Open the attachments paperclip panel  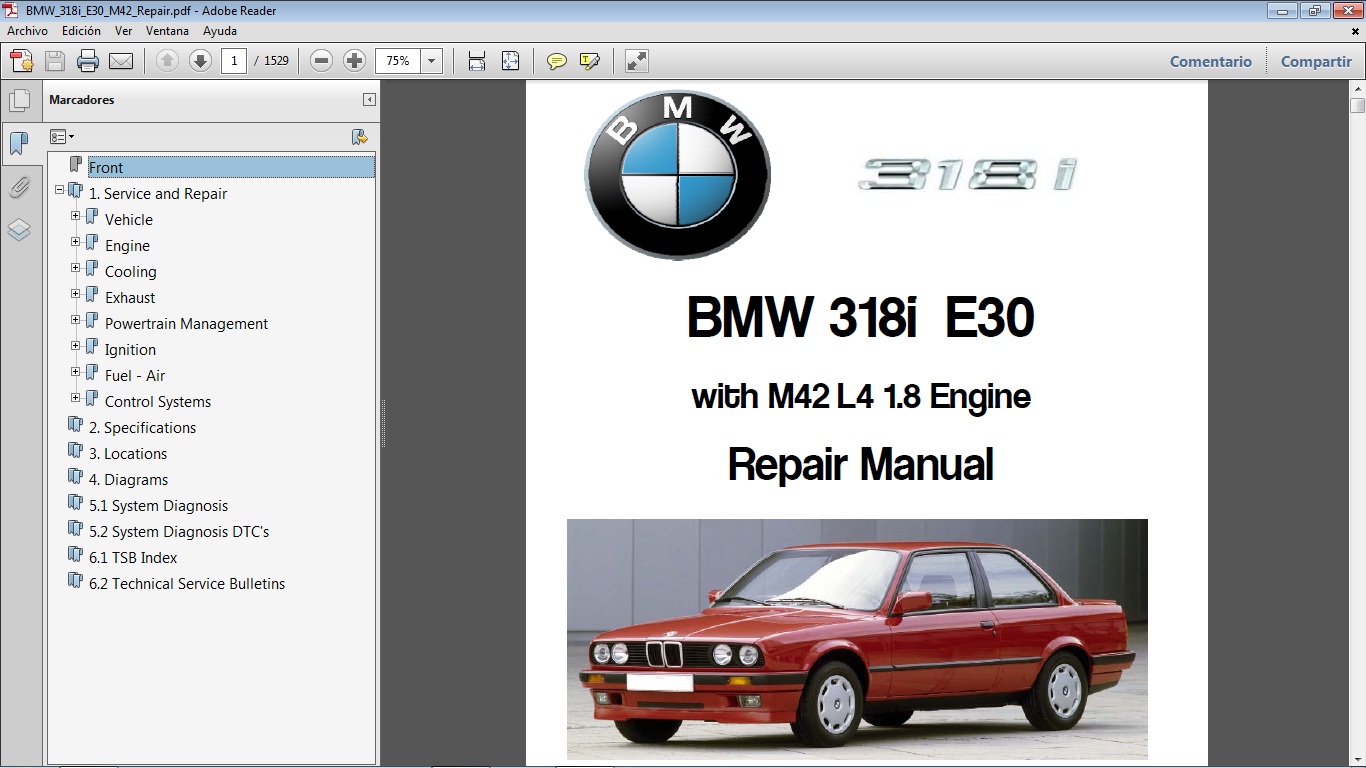point(21,187)
